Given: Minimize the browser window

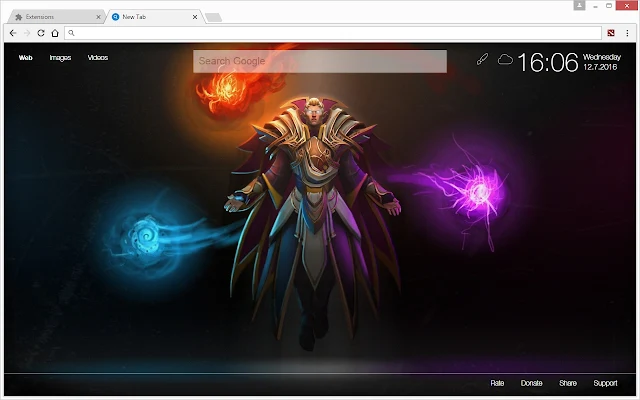Looking at the screenshot, I should click(596, 6).
